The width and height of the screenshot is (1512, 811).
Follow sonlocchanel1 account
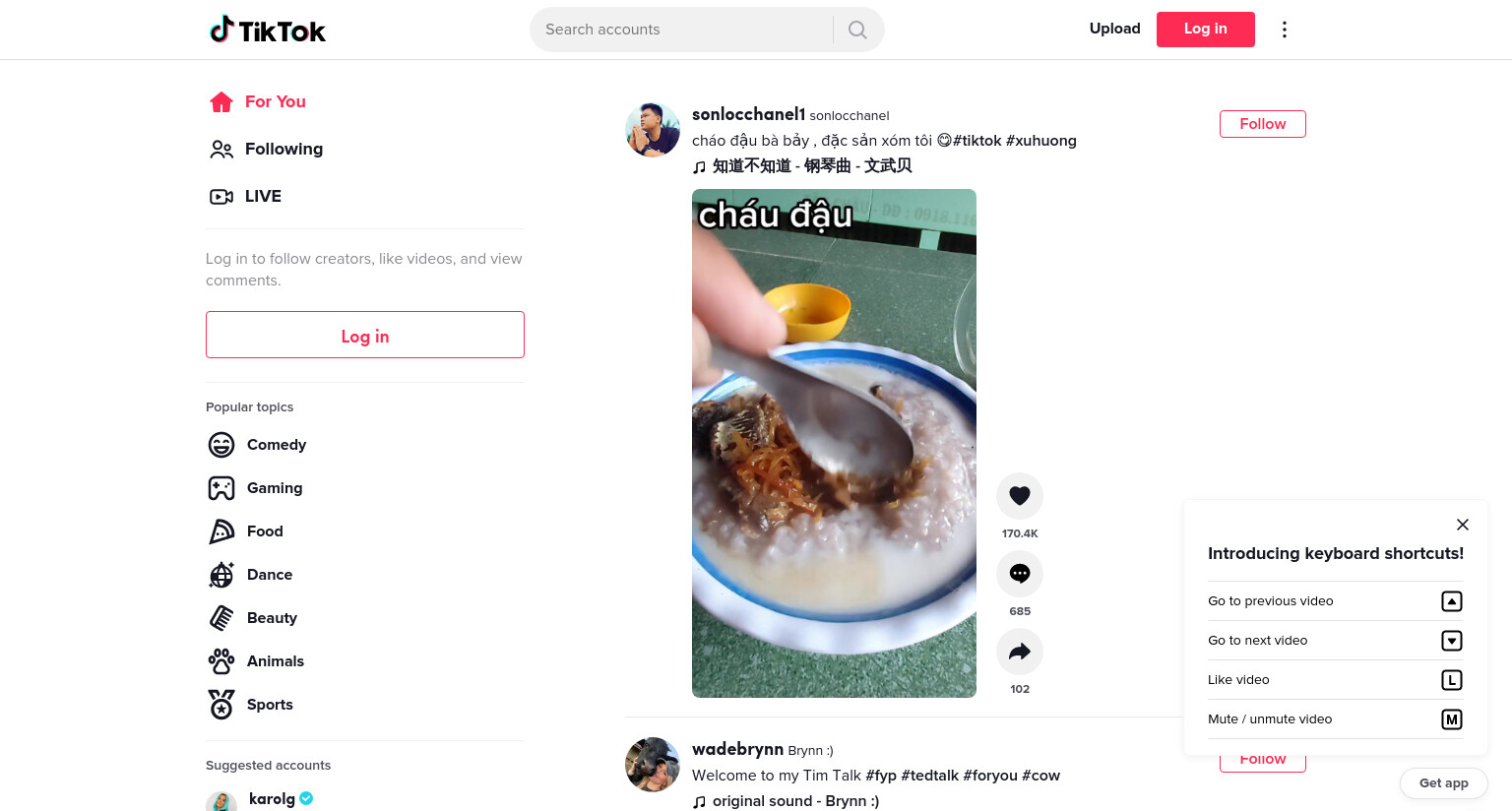[x=1263, y=124]
